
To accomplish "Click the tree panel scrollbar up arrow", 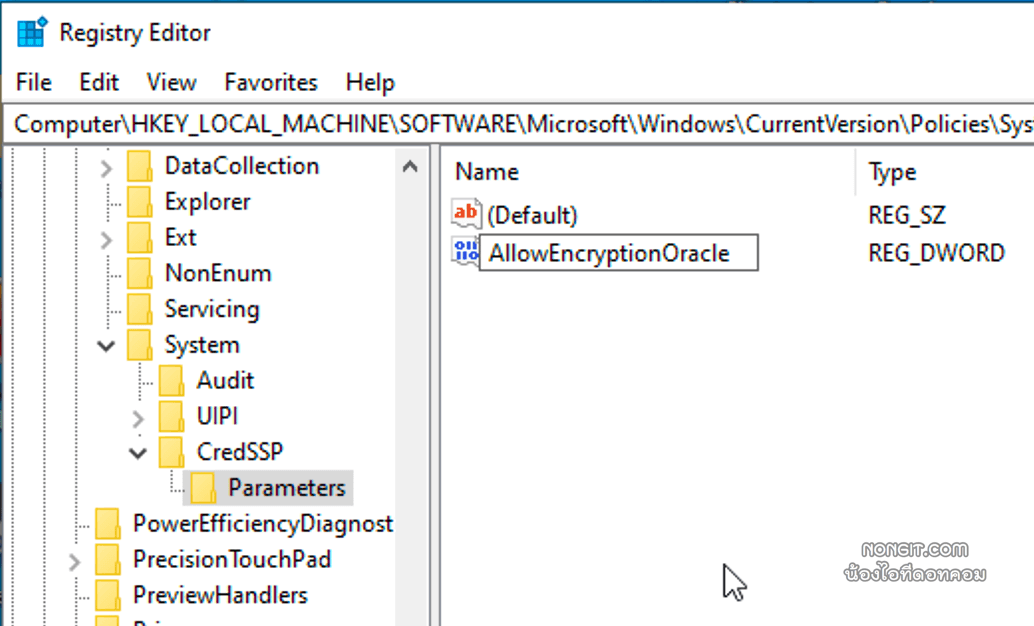I will coord(410,166).
